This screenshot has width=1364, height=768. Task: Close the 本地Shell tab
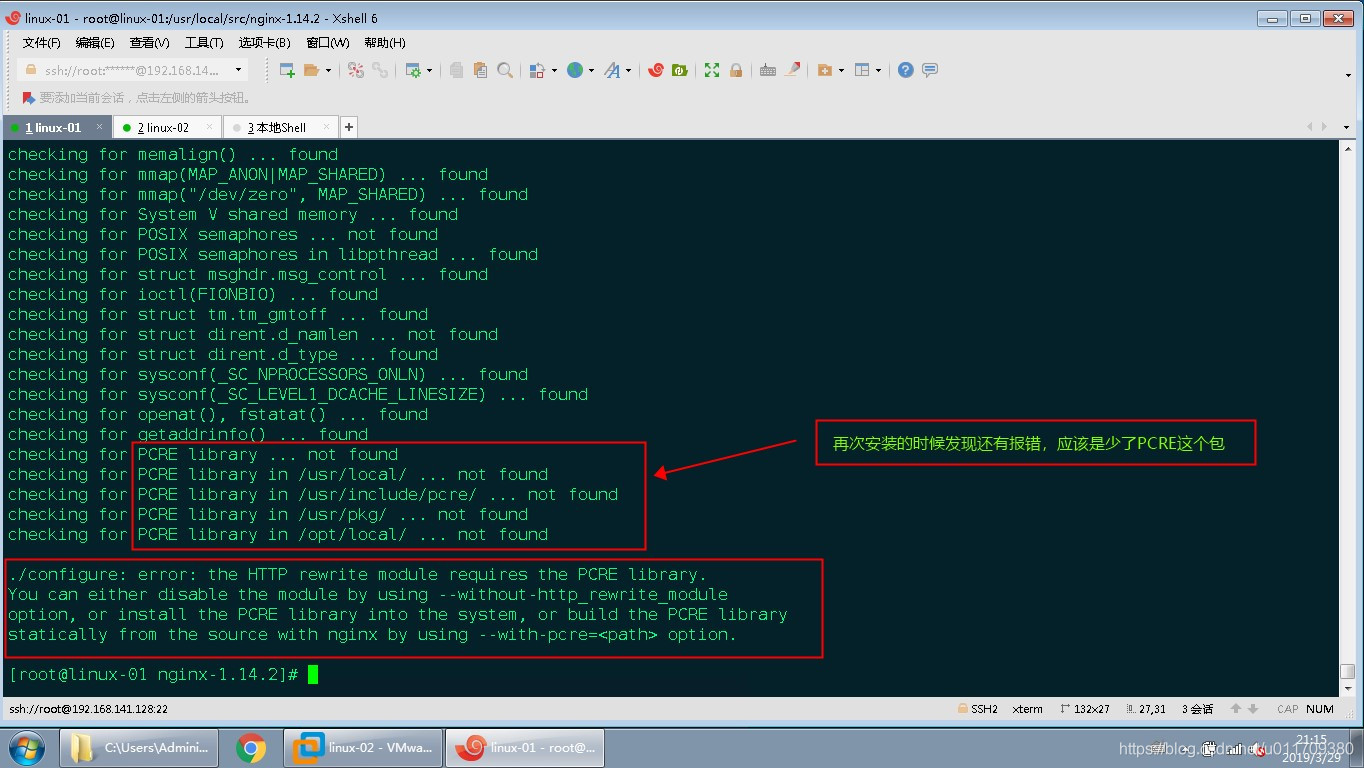327,127
